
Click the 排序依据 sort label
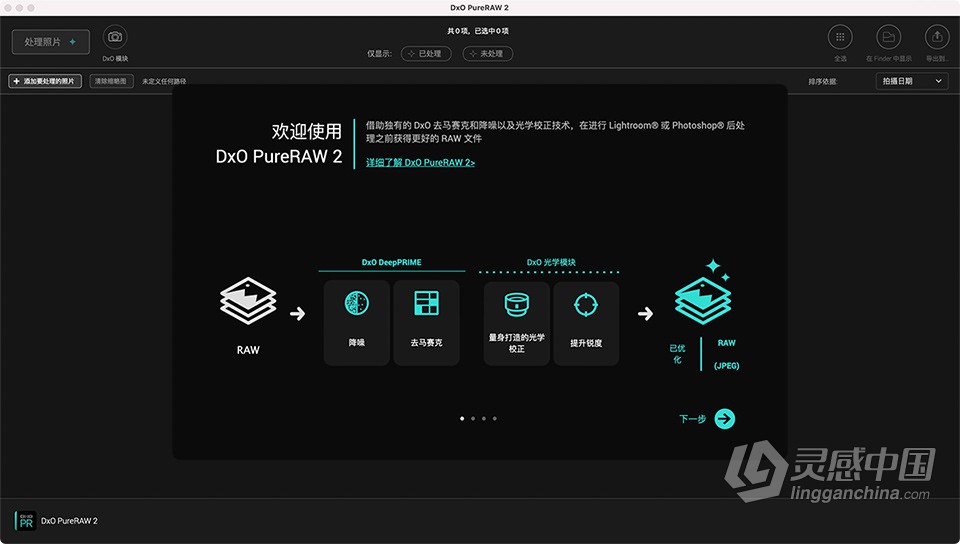822,81
